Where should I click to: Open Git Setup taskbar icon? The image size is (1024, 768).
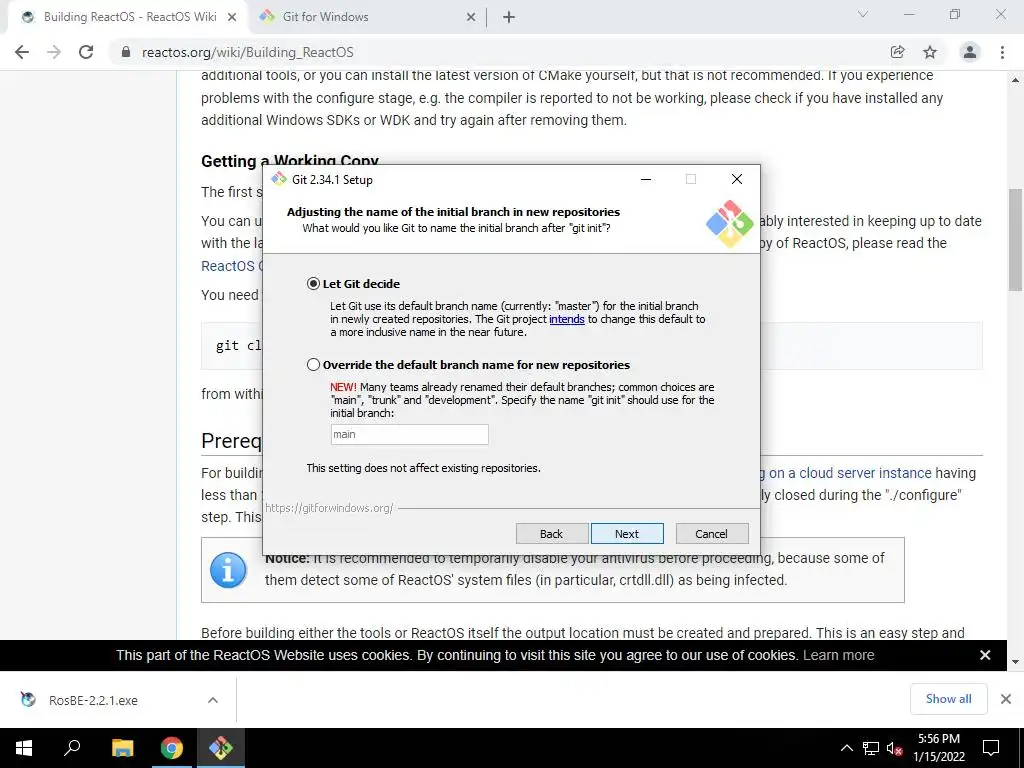221,748
